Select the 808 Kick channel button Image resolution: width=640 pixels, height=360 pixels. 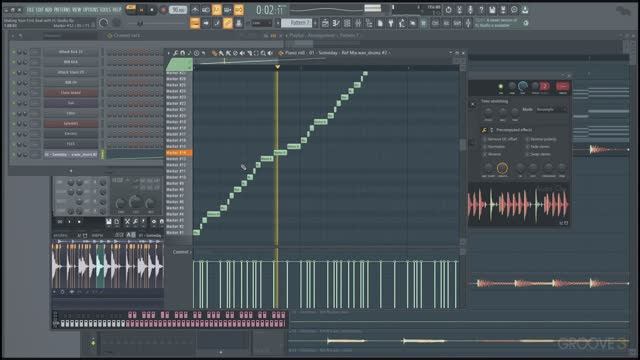71,62
